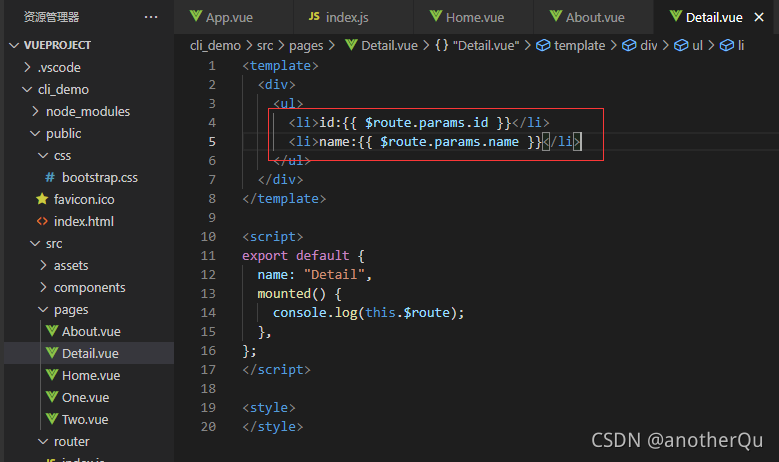The width and height of the screenshot is (779, 462).
Task: Click 'name: "Detail",' code line
Action: 314,275
